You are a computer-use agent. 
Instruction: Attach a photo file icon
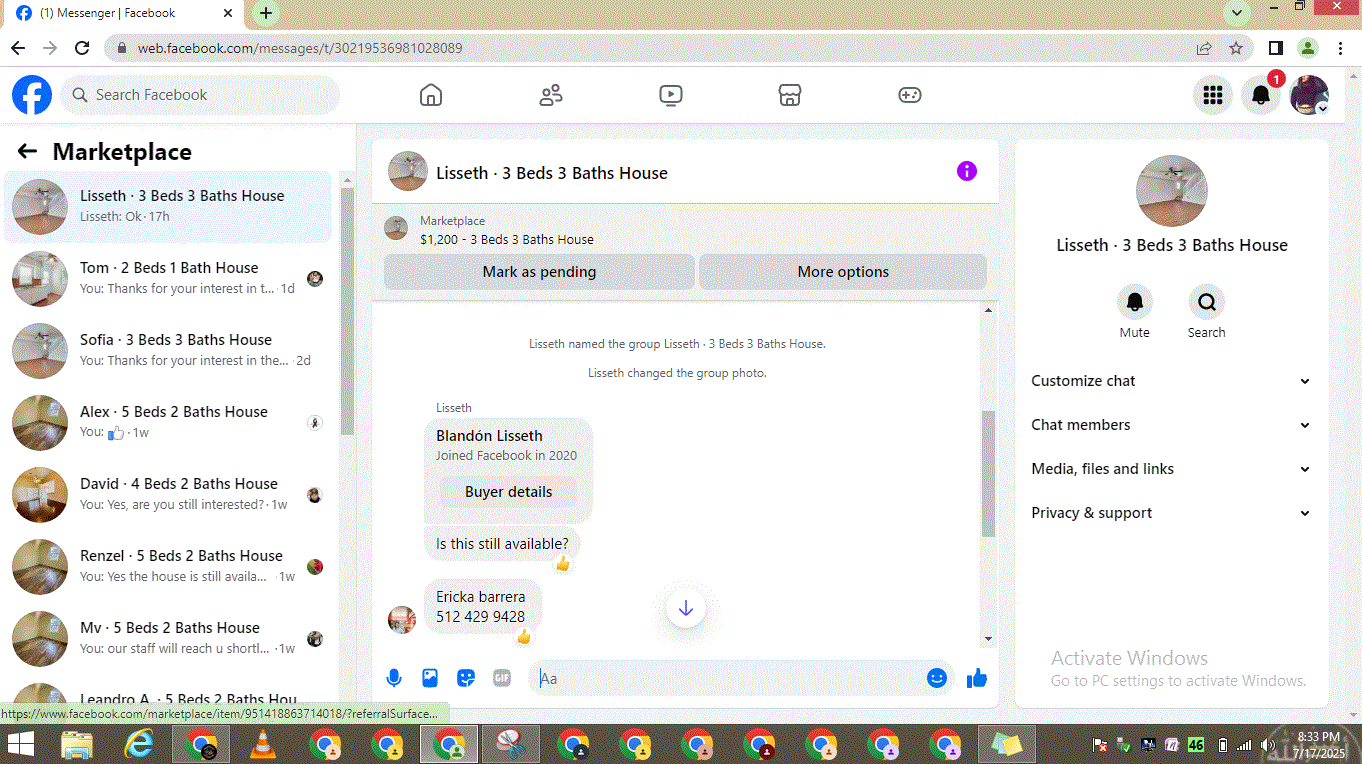click(430, 678)
